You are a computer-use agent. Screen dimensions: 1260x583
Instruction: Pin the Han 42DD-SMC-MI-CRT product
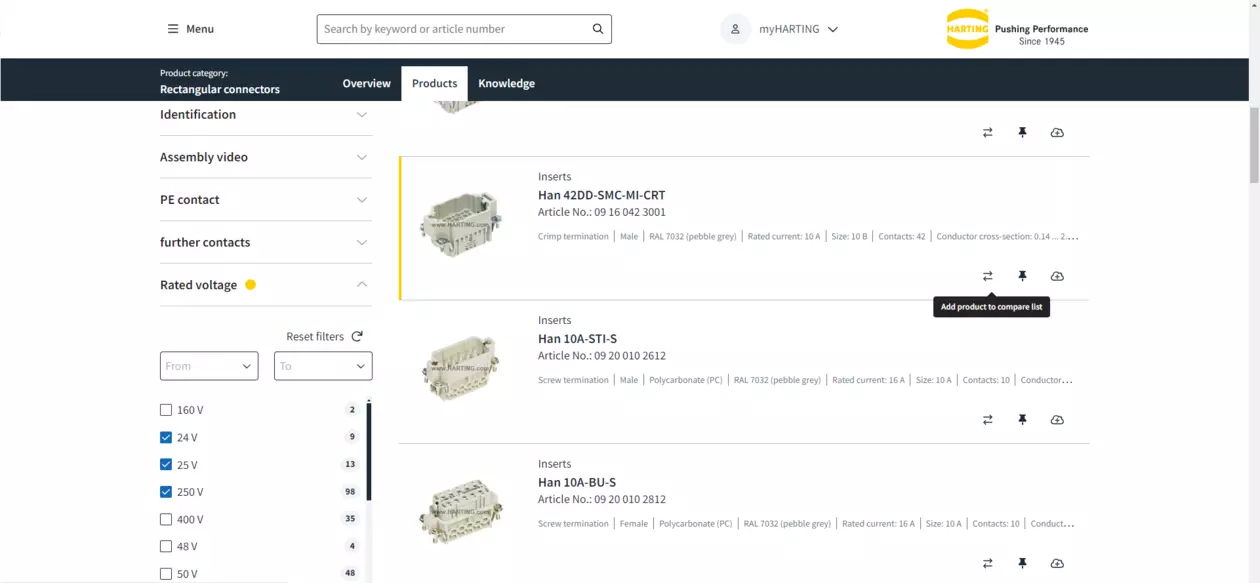(1022, 276)
